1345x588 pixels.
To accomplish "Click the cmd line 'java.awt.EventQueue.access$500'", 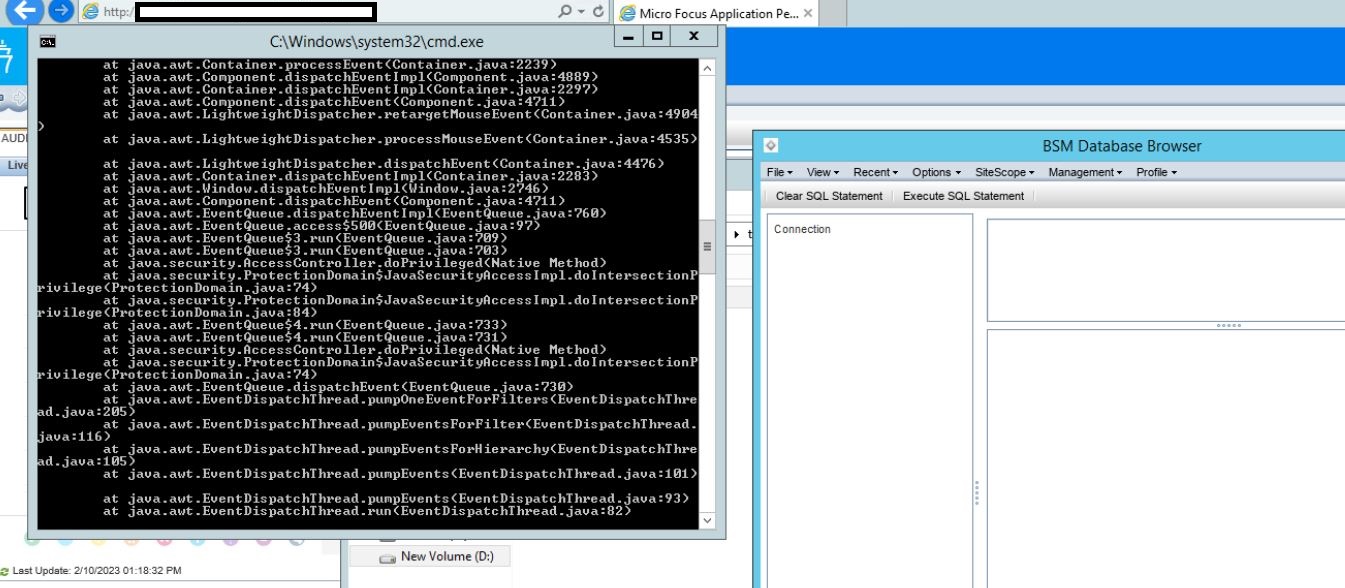I will pos(322,225).
